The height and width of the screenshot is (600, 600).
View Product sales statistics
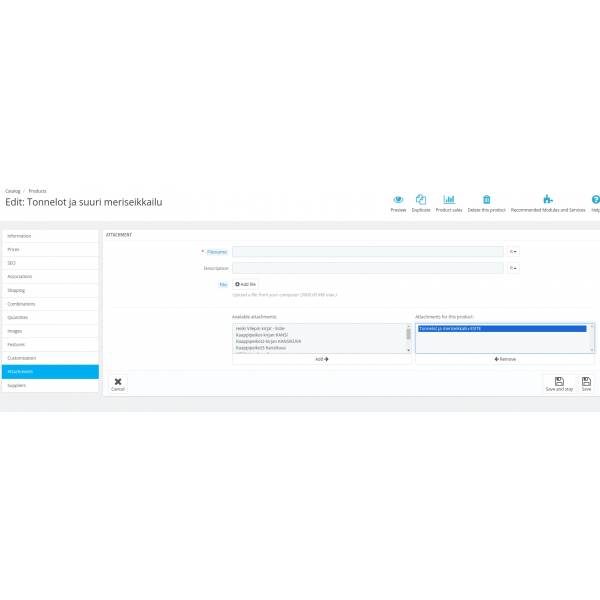(x=448, y=204)
